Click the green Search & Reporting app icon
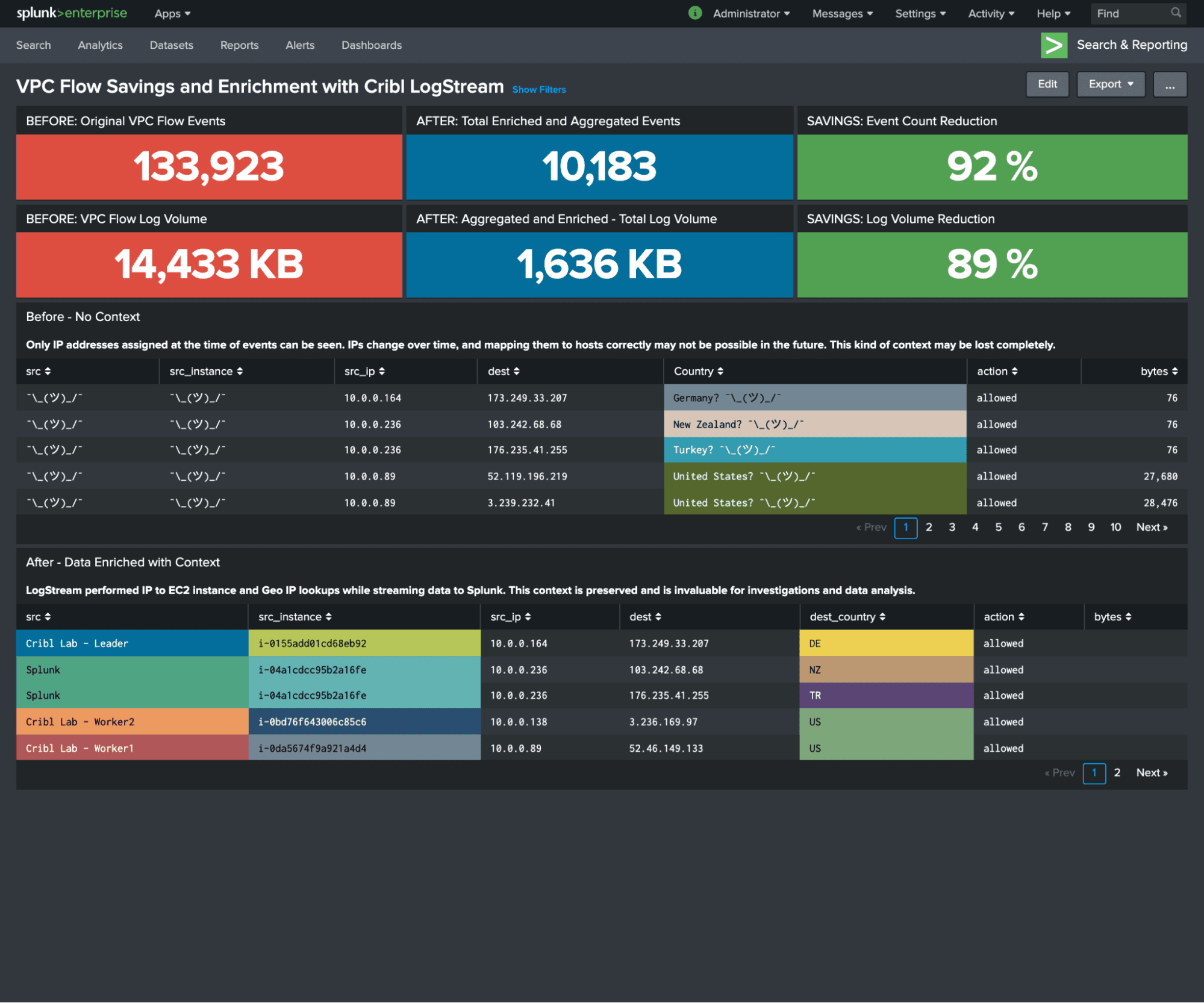This screenshot has height=1003, width=1204. (1053, 45)
